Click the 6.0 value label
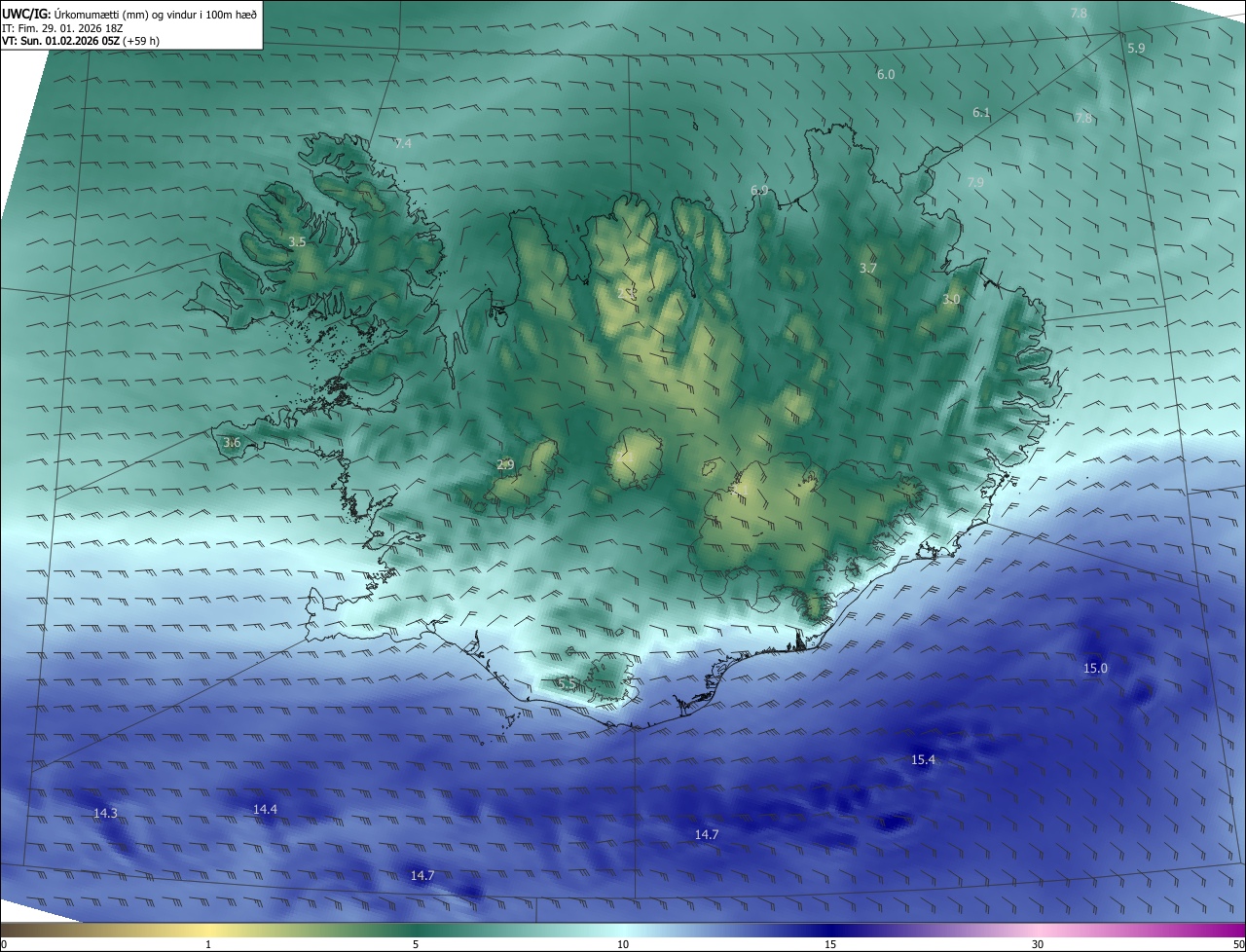 pyautogui.click(x=886, y=74)
